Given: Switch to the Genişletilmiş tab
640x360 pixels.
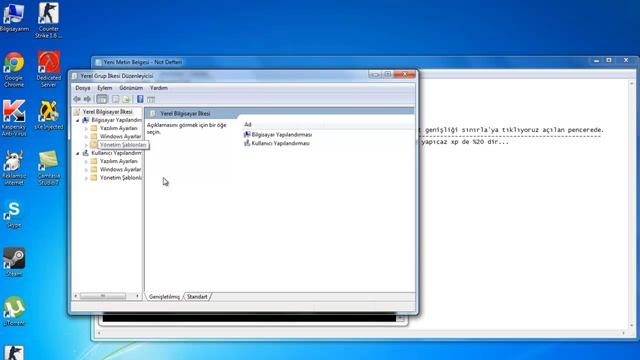Looking at the screenshot, I should coord(164,297).
